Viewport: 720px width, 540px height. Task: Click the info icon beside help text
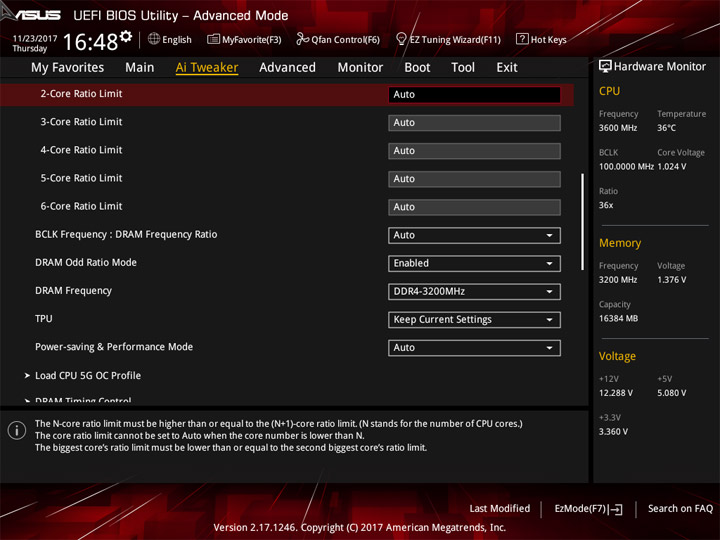[x=17, y=430]
